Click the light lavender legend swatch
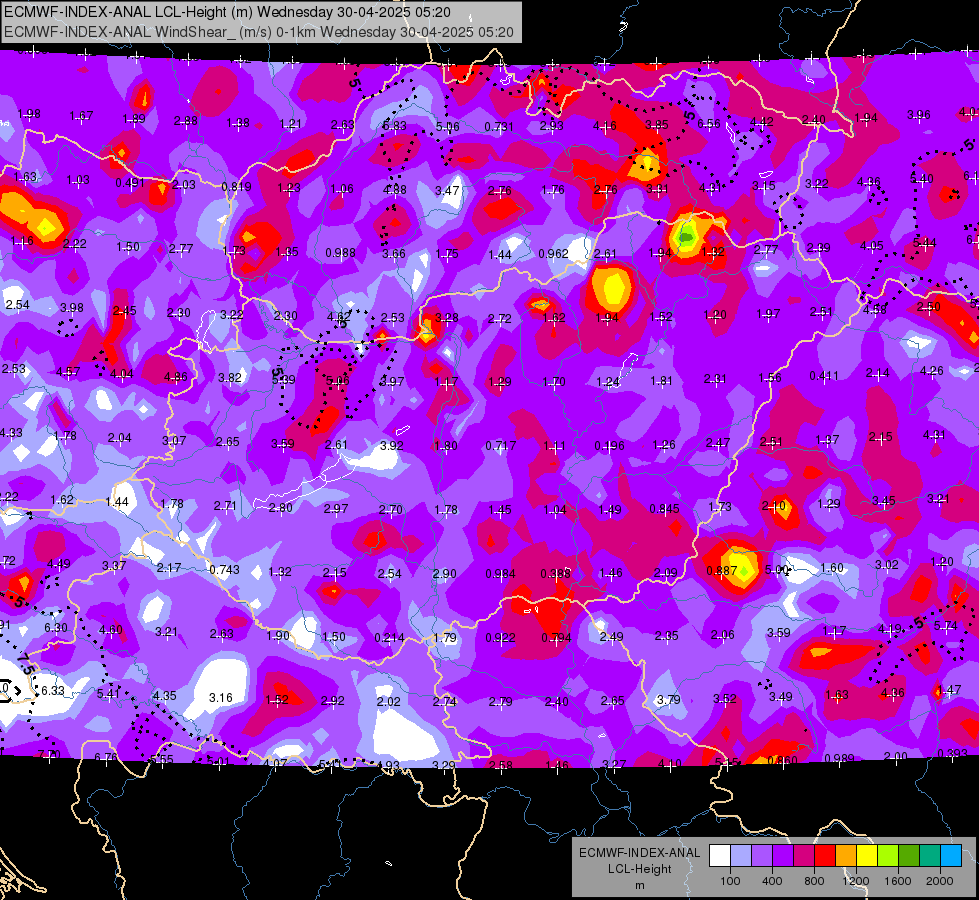This screenshot has width=979, height=900. [741, 856]
